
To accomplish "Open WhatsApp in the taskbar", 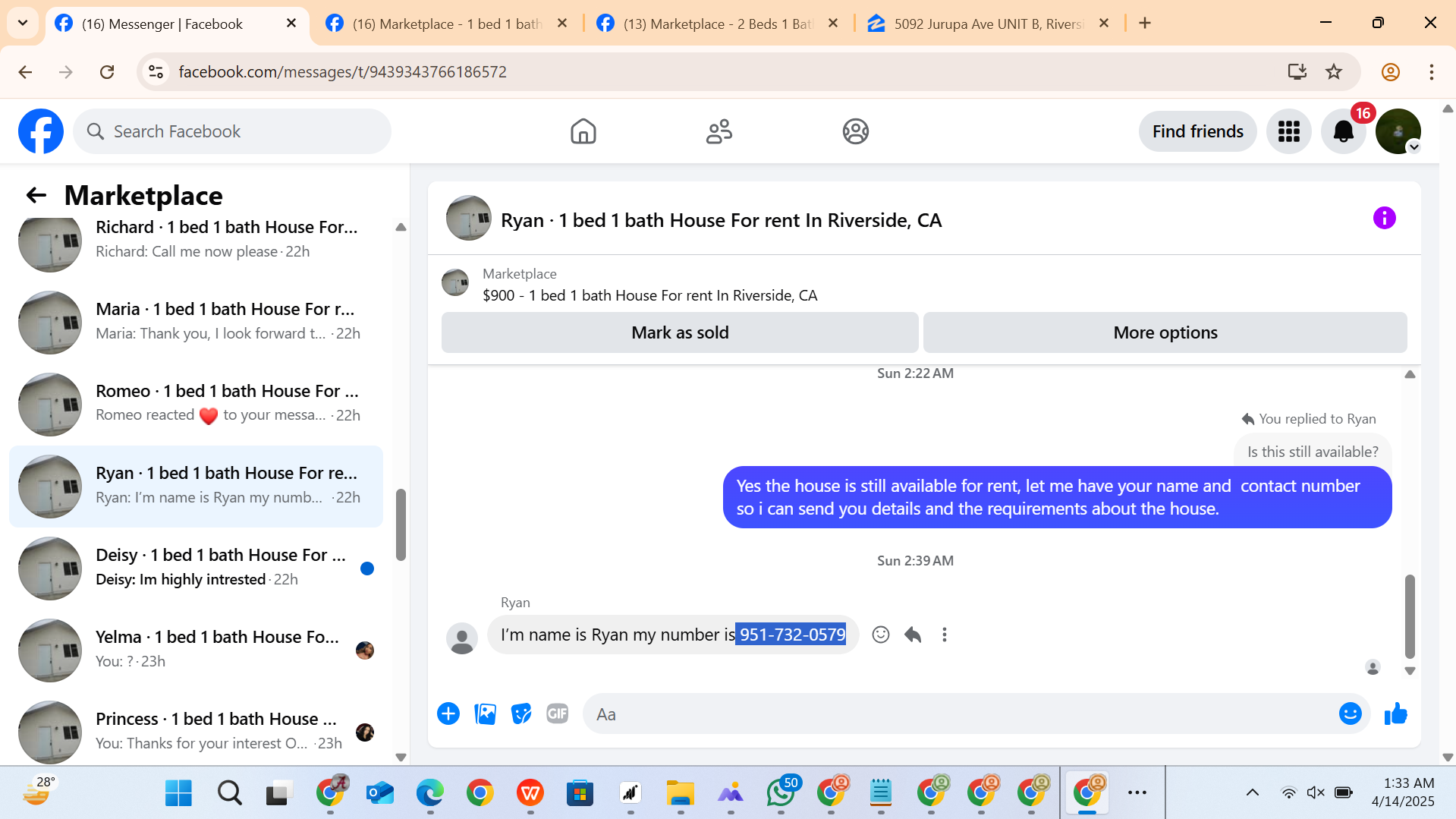I will (781, 793).
